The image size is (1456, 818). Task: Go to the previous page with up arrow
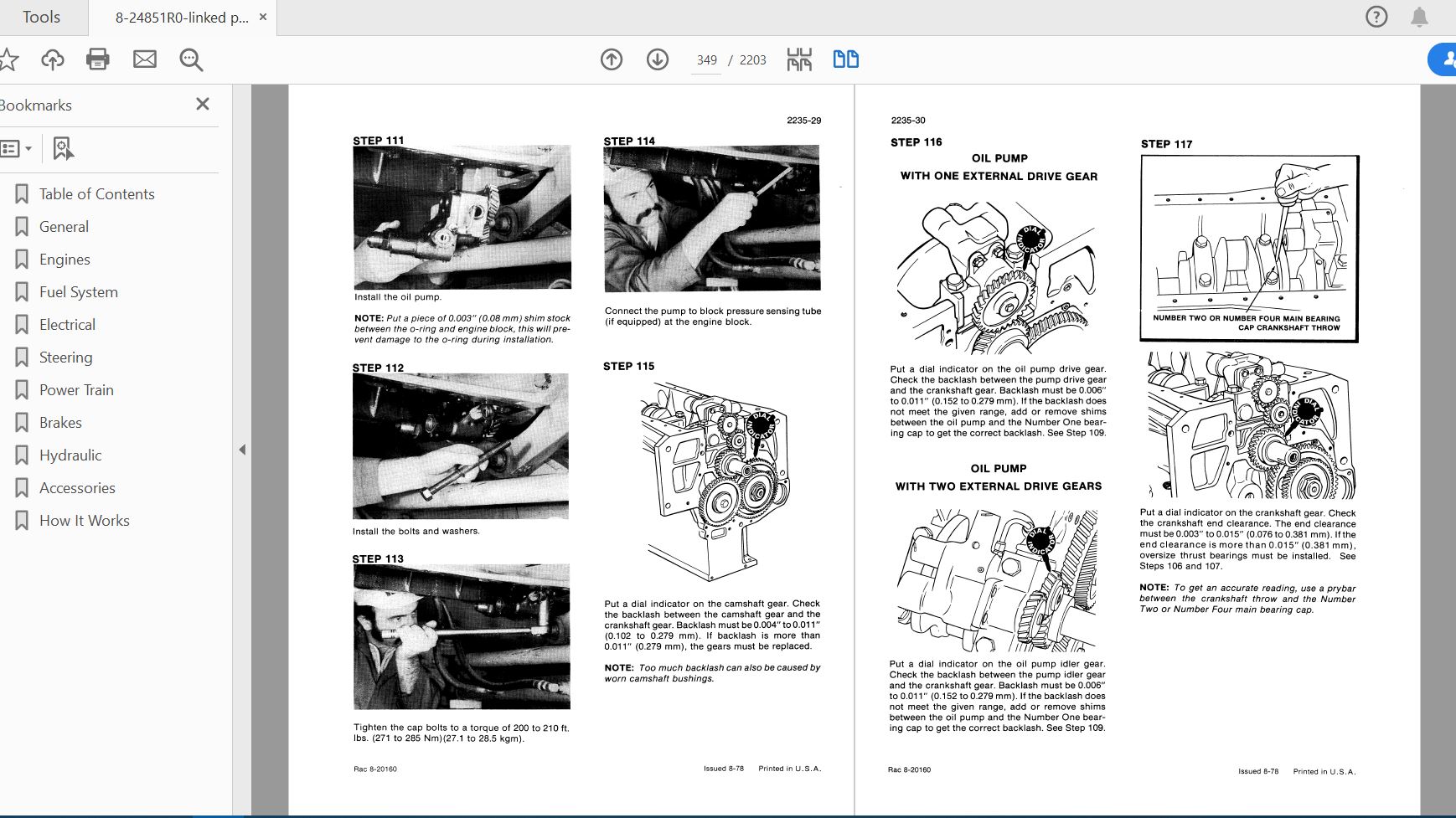[612, 59]
